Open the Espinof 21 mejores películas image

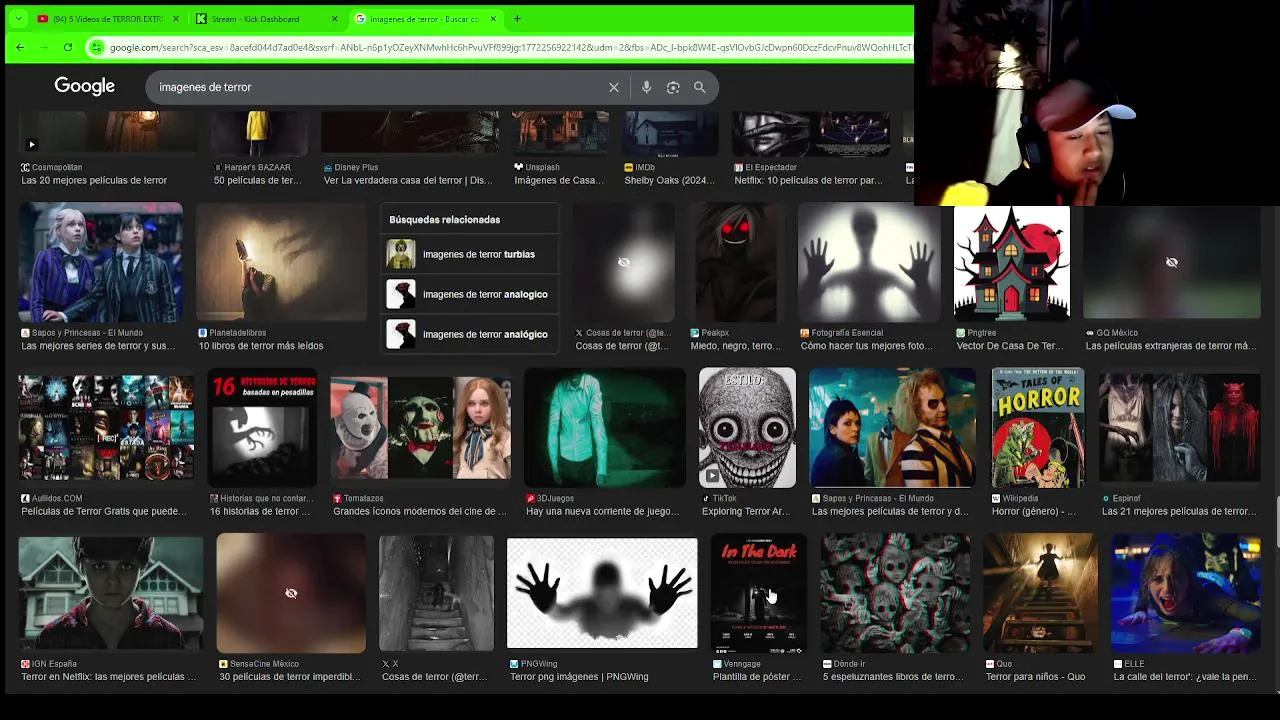[x=1180, y=427]
